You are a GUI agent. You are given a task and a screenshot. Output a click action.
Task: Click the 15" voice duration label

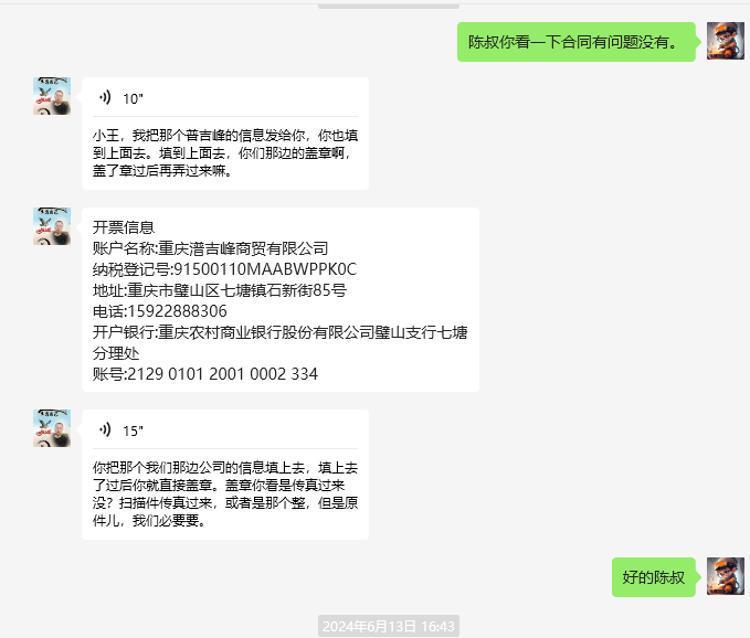pyautogui.click(x=133, y=431)
